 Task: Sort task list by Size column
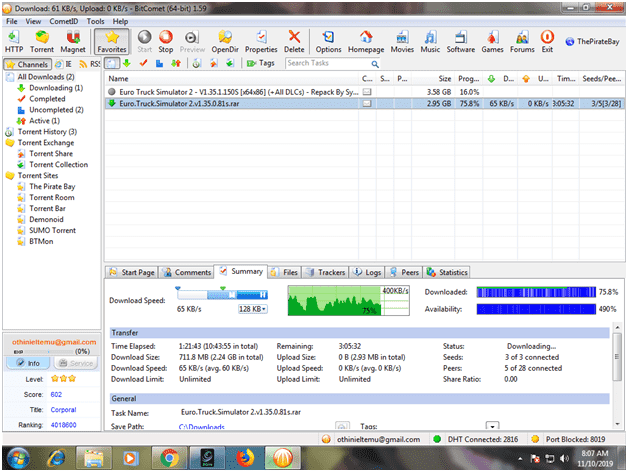click(433, 79)
